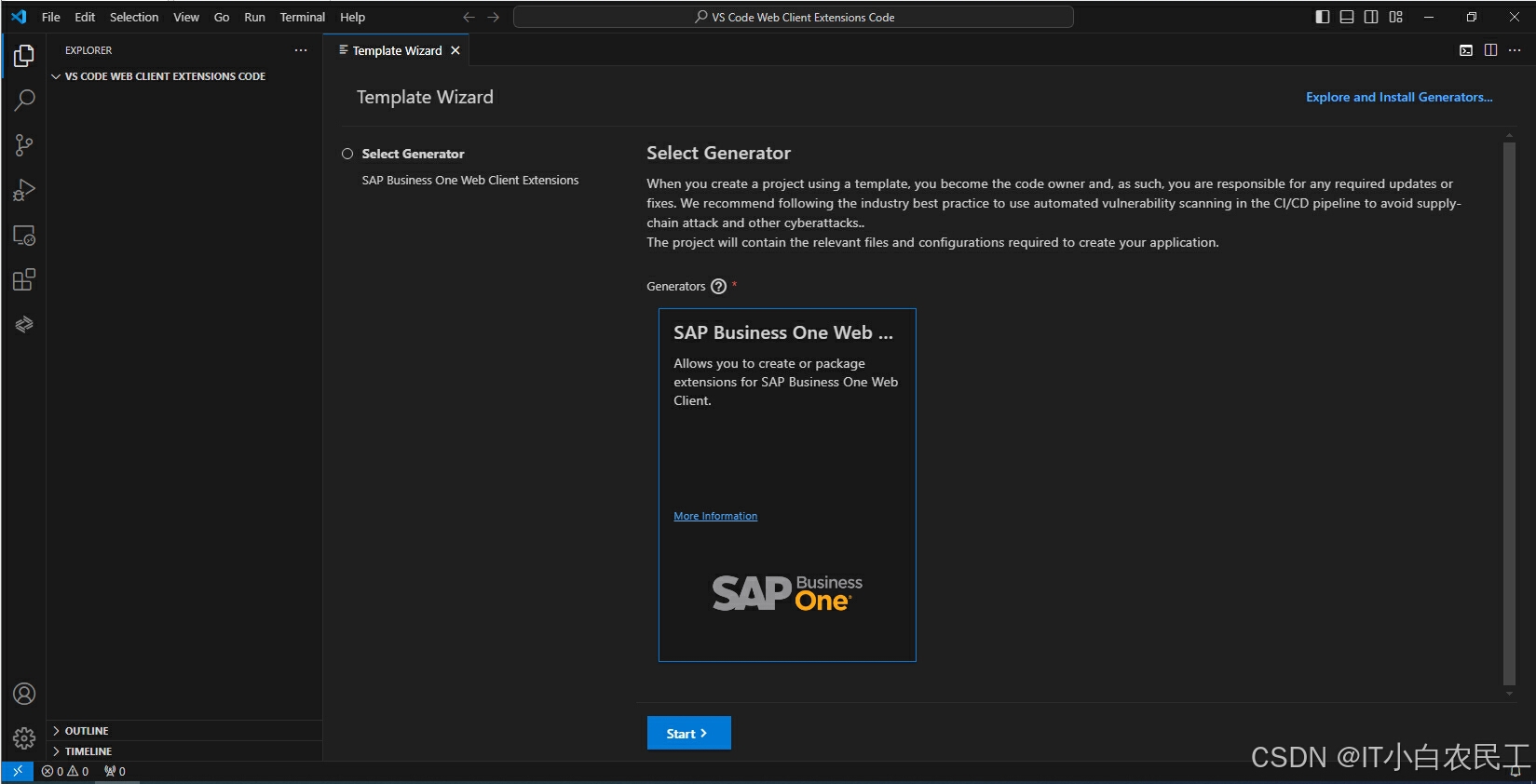Open editor more actions ellipsis
Viewport: 1536px width, 784px height.
(1515, 50)
